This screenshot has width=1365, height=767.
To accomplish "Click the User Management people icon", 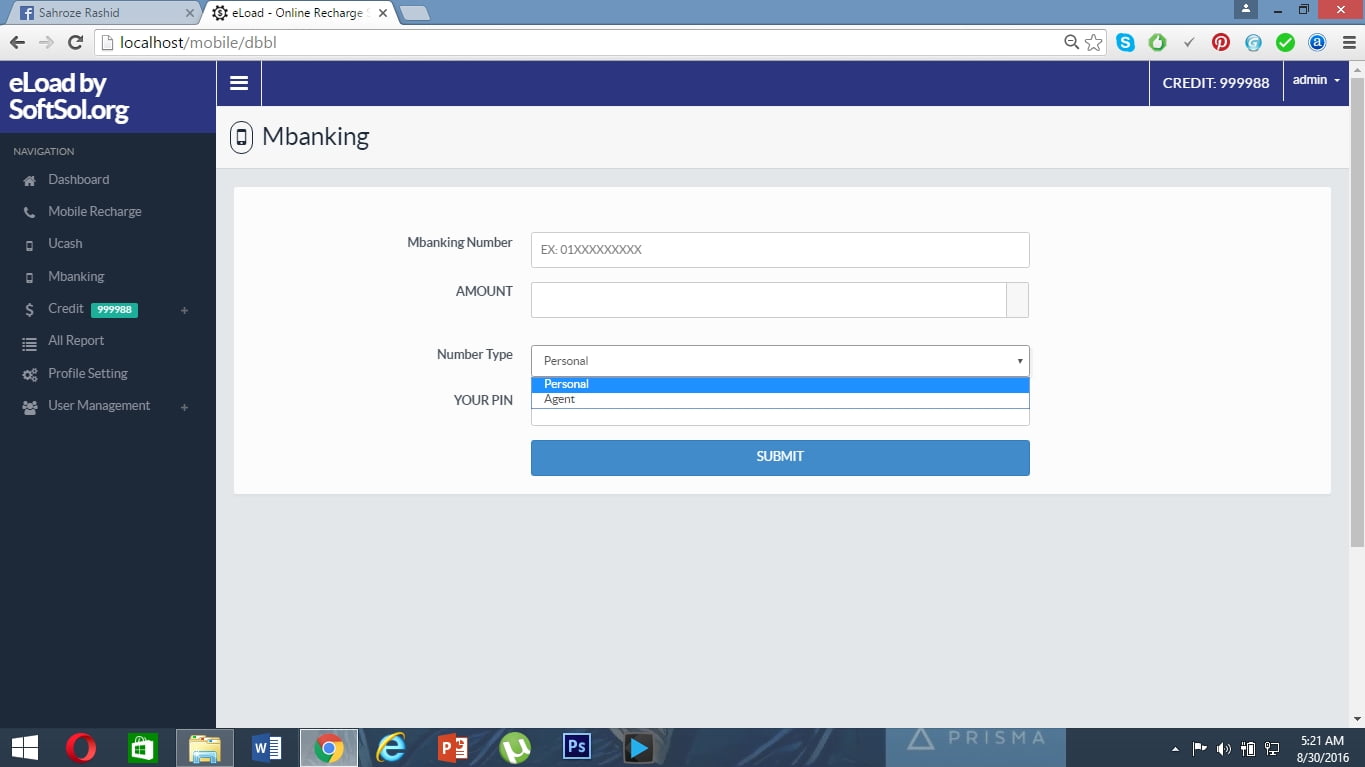I will coord(29,407).
